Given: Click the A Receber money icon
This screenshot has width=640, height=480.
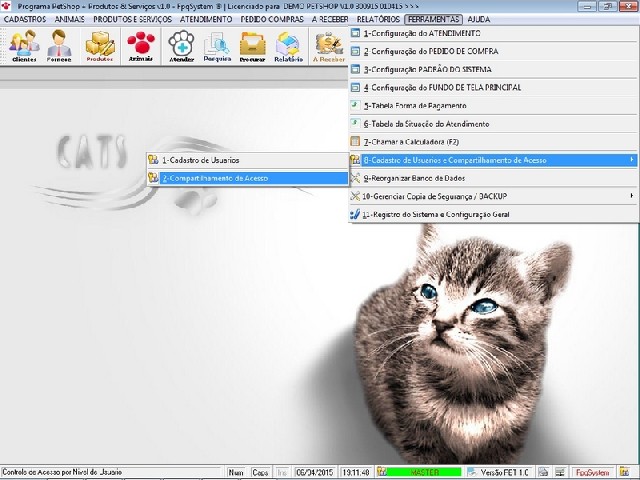Looking at the screenshot, I should click(329, 46).
